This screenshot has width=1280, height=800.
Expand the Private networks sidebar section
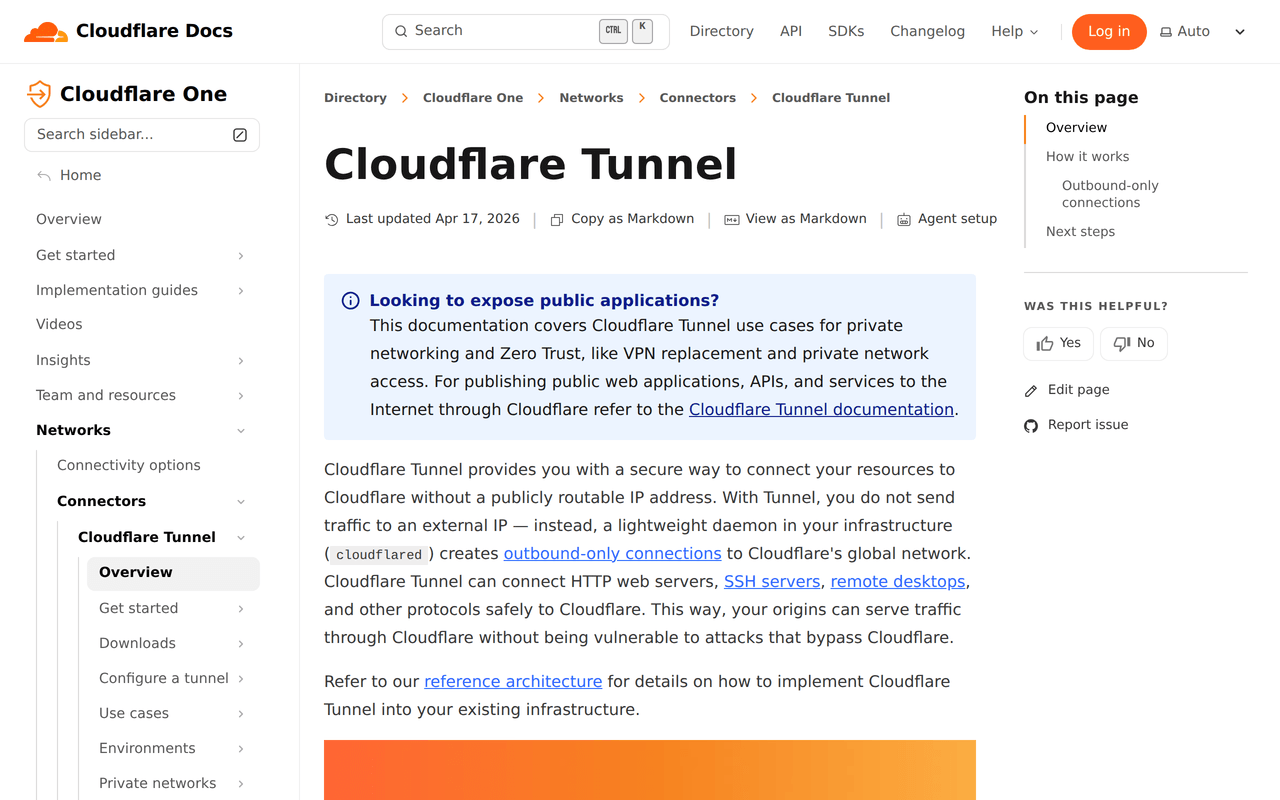pos(241,784)
